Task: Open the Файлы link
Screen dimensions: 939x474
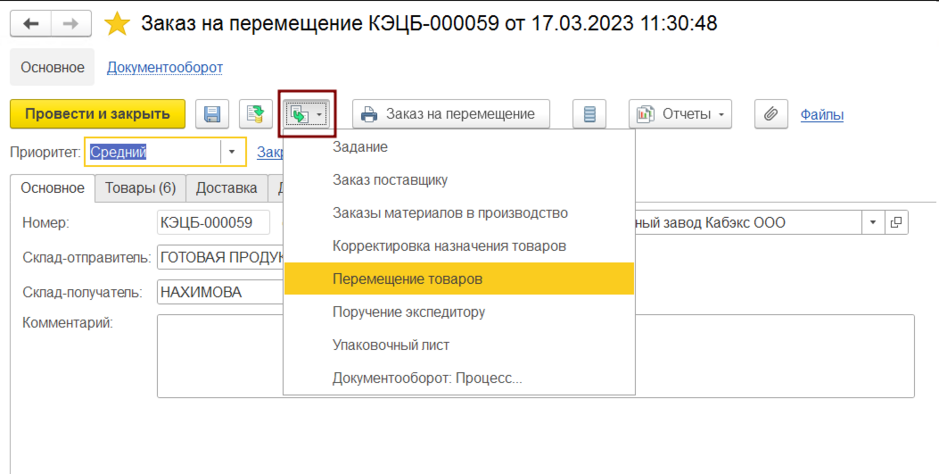Action: click(822, 114)
